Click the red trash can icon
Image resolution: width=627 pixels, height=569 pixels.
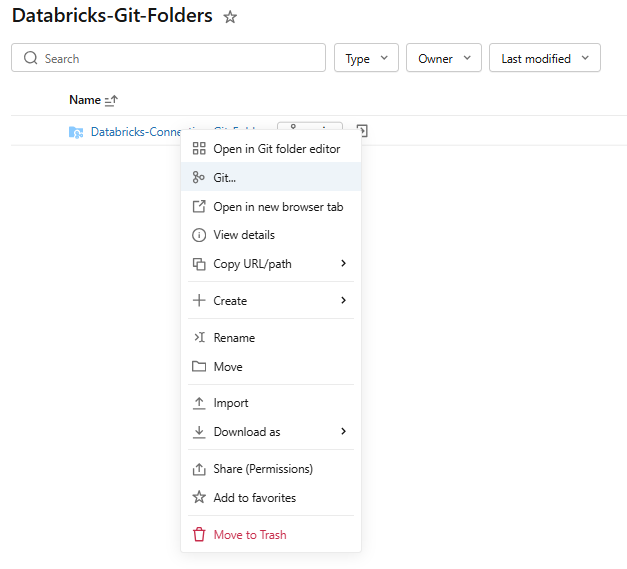tap(199, 535)
